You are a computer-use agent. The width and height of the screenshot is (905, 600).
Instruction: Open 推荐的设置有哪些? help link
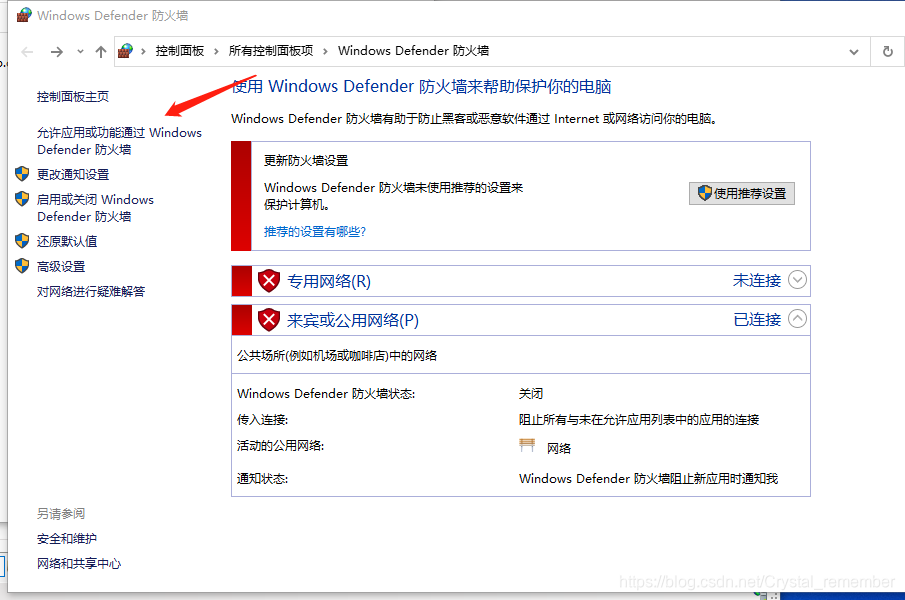point(315,231)
